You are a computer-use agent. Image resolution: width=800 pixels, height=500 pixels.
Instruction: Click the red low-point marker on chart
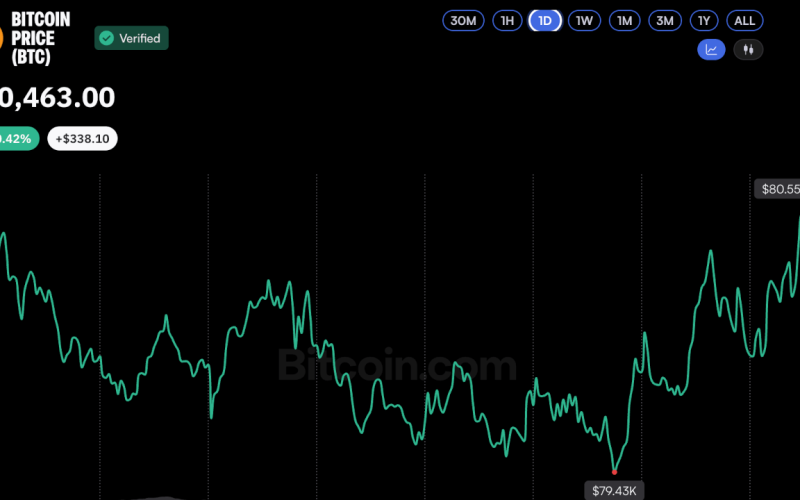[614, 472]
